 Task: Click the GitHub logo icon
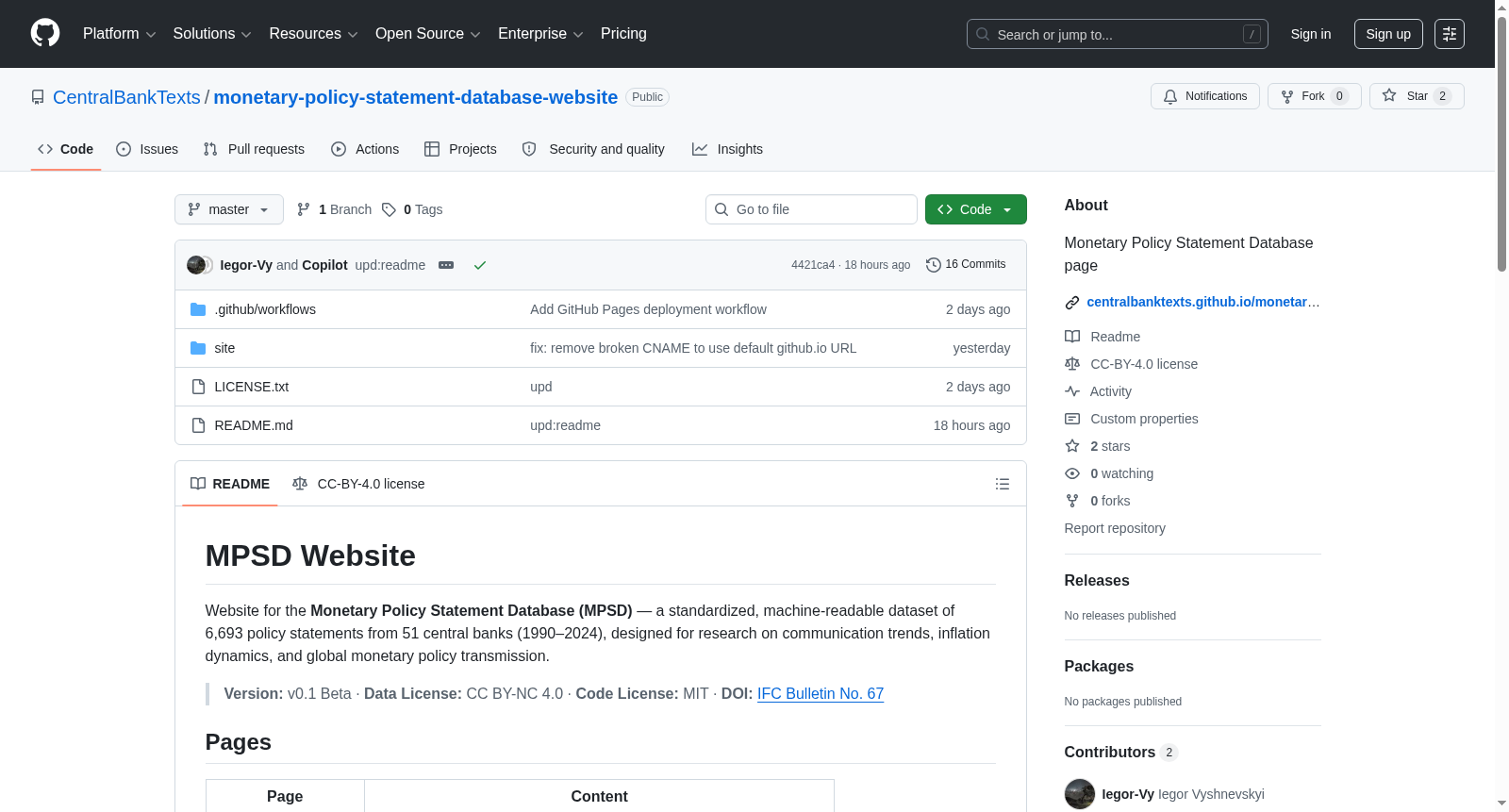click(x=45, y=34)
